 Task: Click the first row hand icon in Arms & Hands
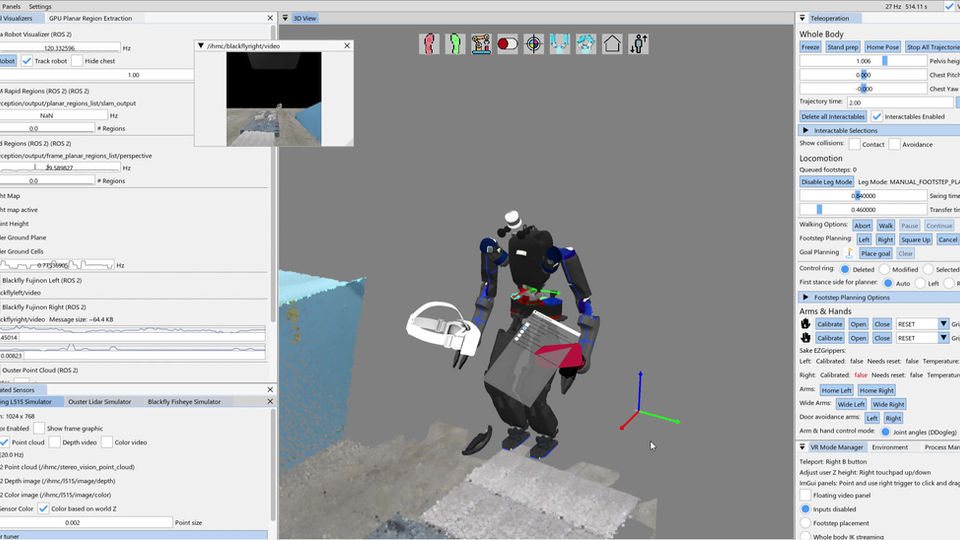tap(805, 324)
